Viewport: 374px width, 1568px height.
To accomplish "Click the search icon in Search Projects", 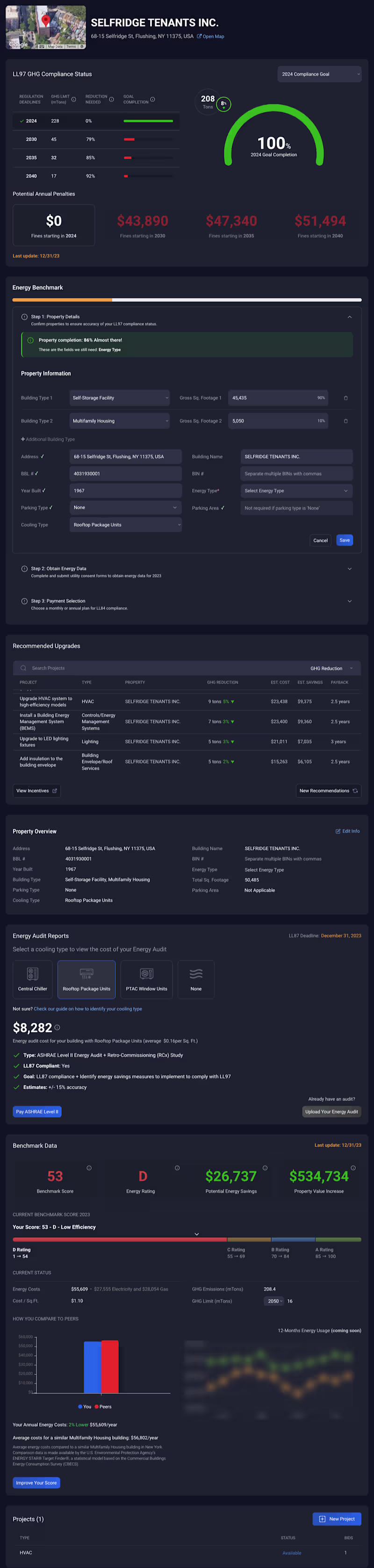I will pos(23,668).
